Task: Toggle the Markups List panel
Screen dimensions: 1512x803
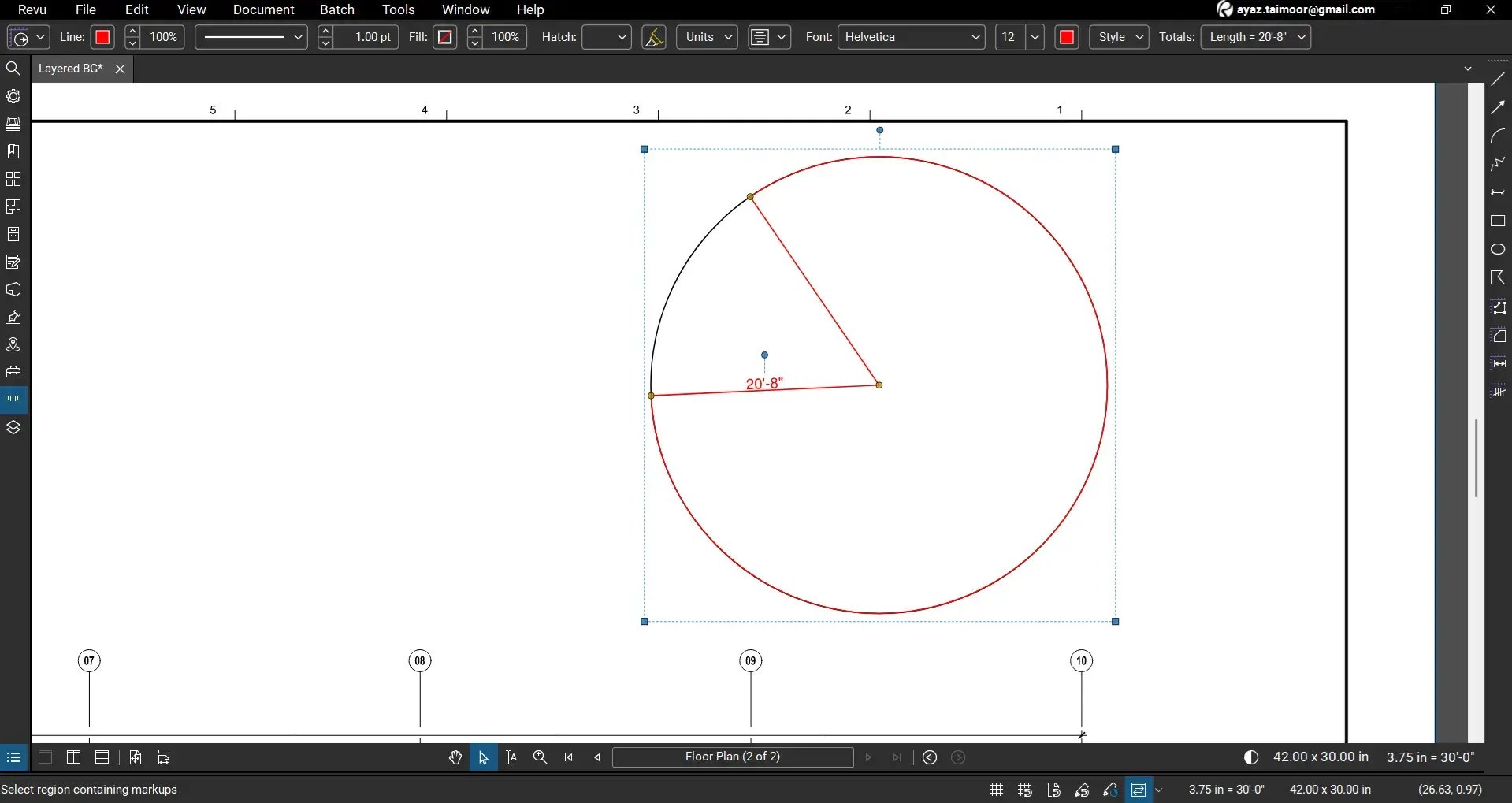Action: (x=13, y=757)
